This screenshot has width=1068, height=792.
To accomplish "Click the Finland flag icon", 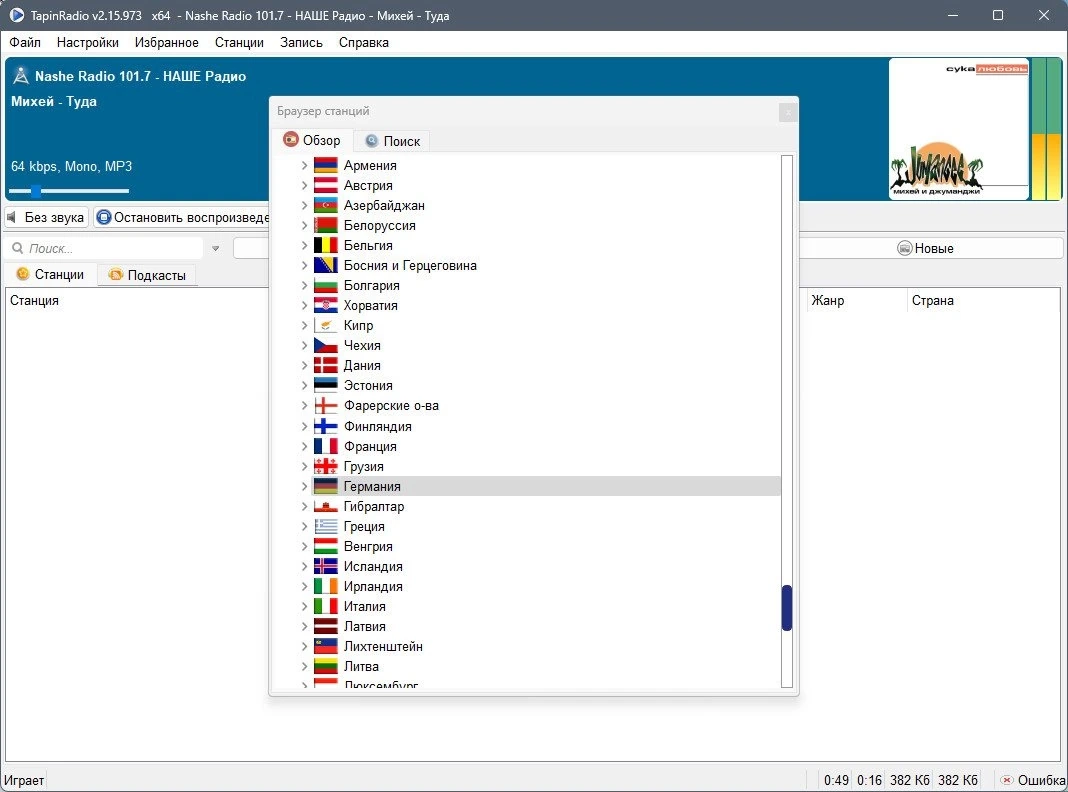I will point(326,426).
